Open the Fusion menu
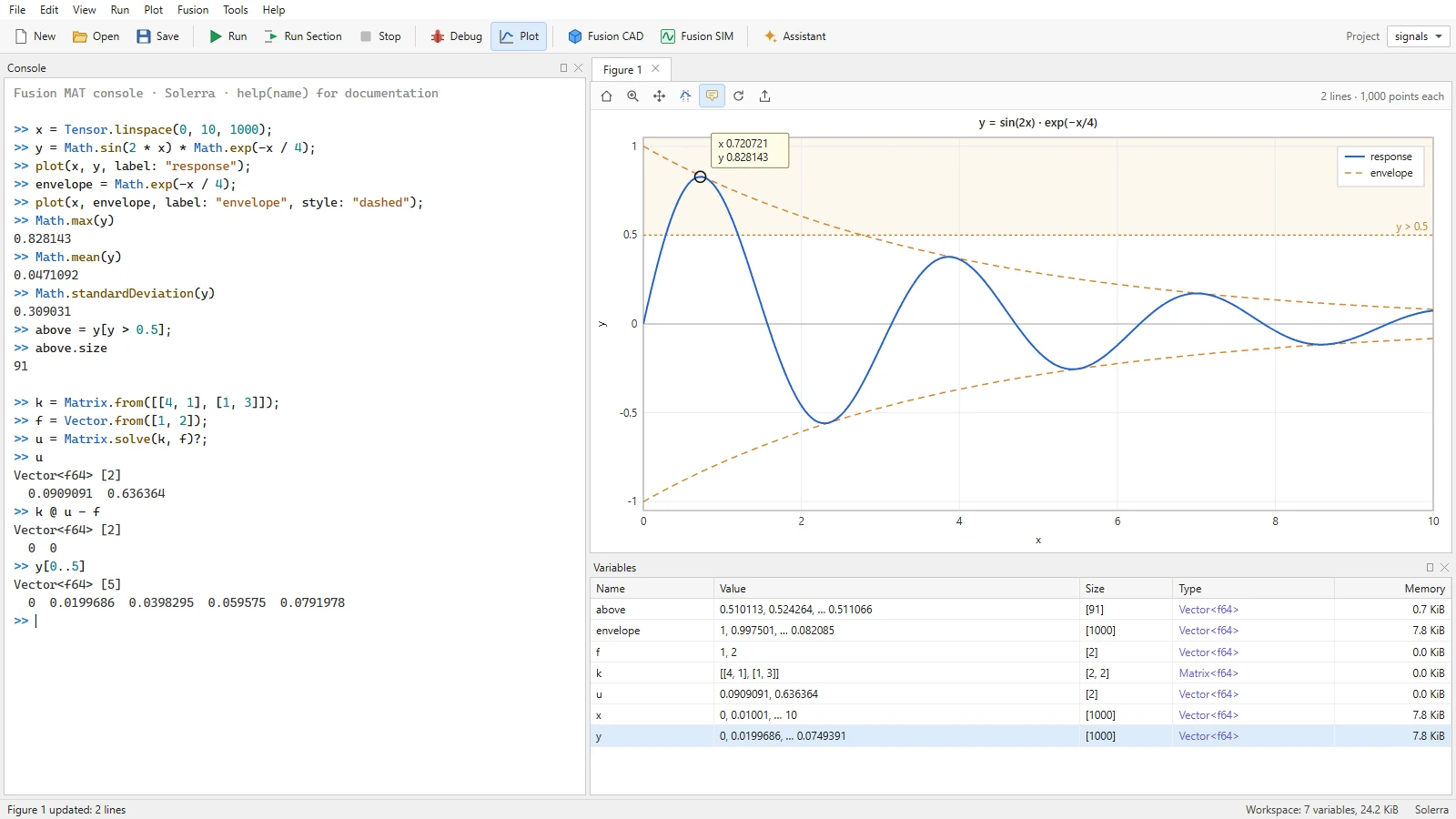Viewport: 1456px width, 819px height. click(x=193, y=10)
